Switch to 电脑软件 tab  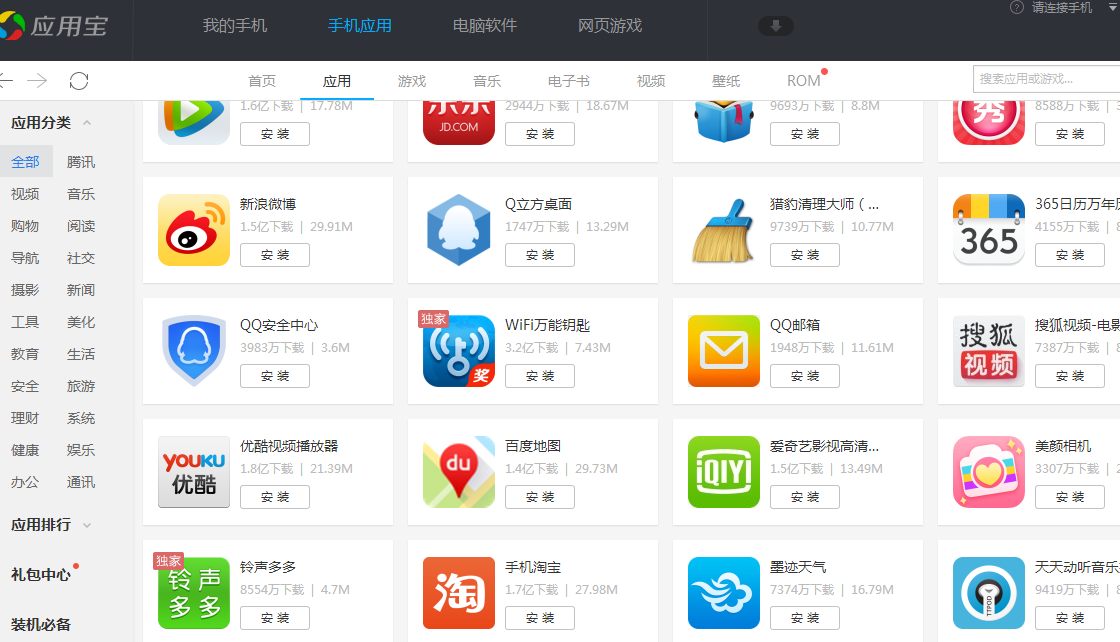tap(484, 26)
